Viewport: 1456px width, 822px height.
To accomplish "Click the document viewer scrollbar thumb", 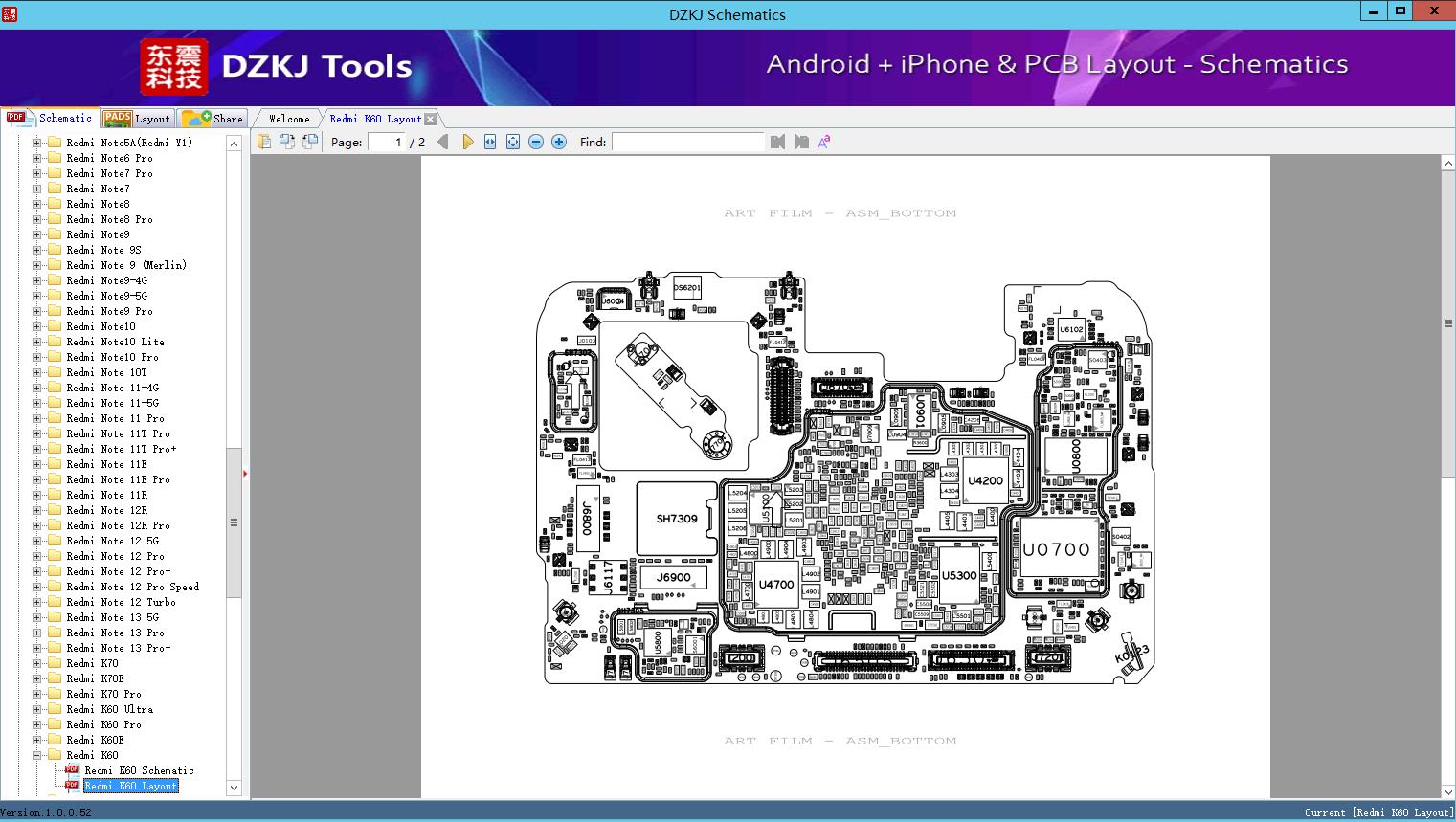I will tap(1448, 323).
